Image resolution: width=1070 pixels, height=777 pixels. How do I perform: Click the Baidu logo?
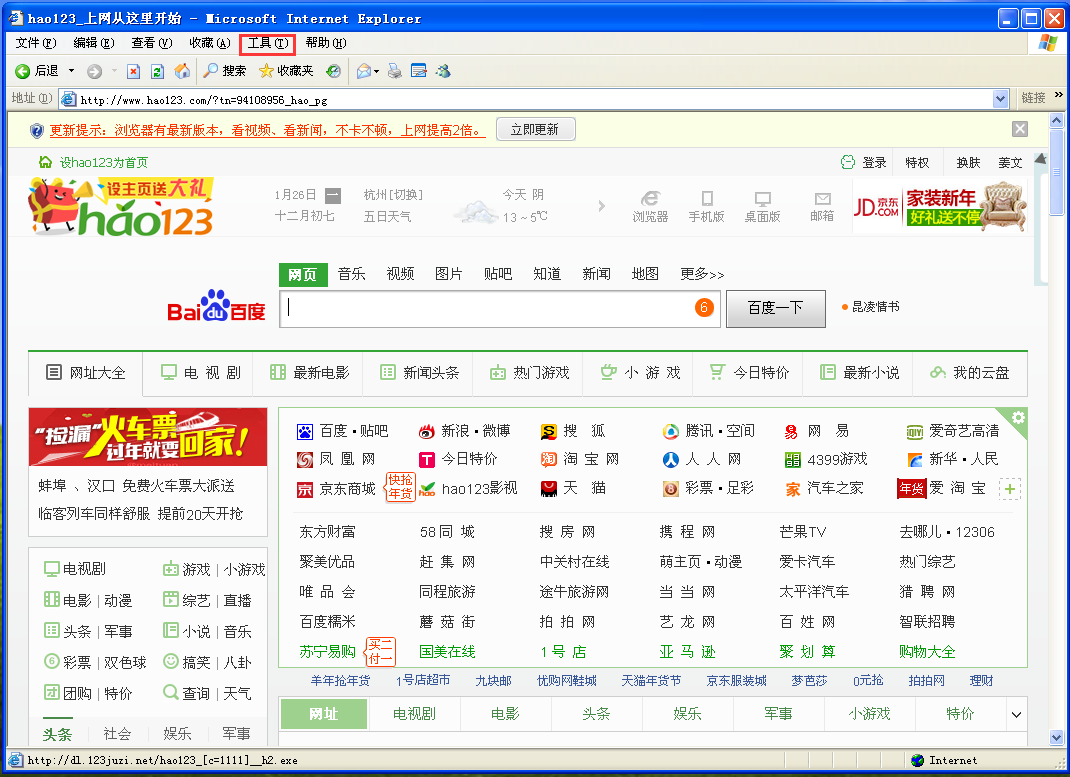[216, 306]
